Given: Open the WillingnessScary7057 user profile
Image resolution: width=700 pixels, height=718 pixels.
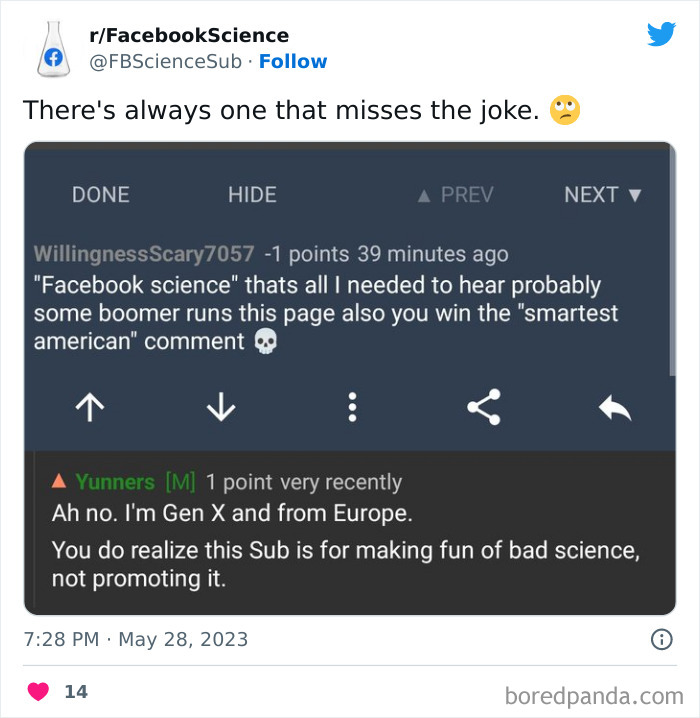Looking at the screenshot, I should (144, 254).
